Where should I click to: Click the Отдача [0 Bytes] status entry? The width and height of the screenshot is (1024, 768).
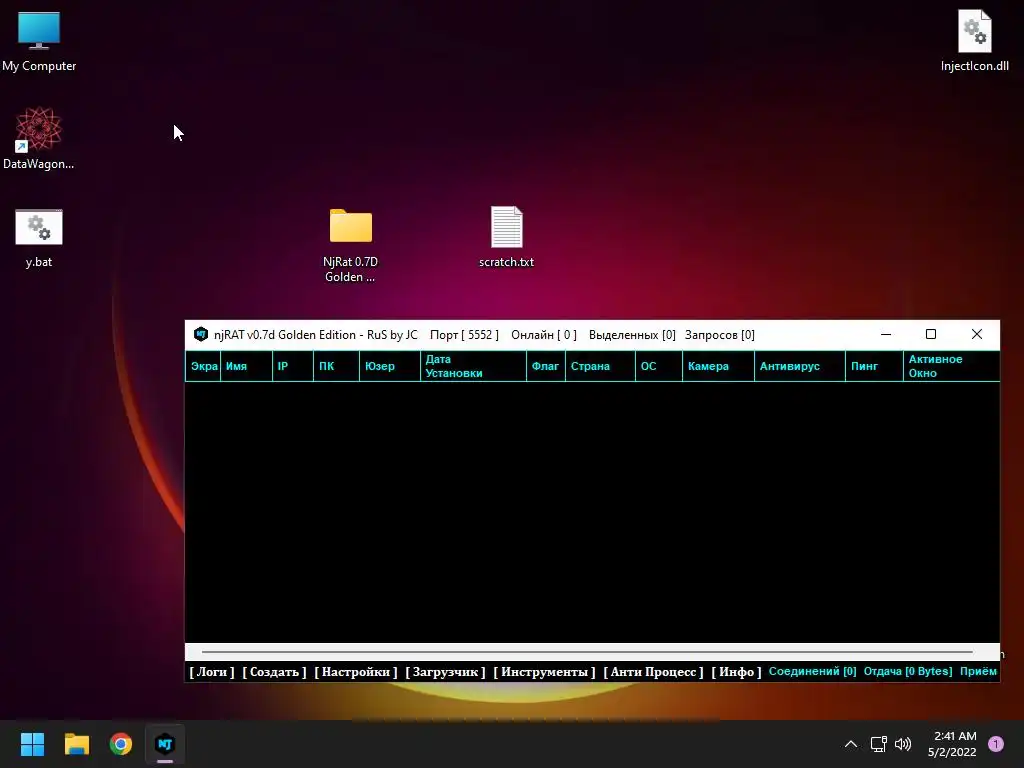point(908,671)
